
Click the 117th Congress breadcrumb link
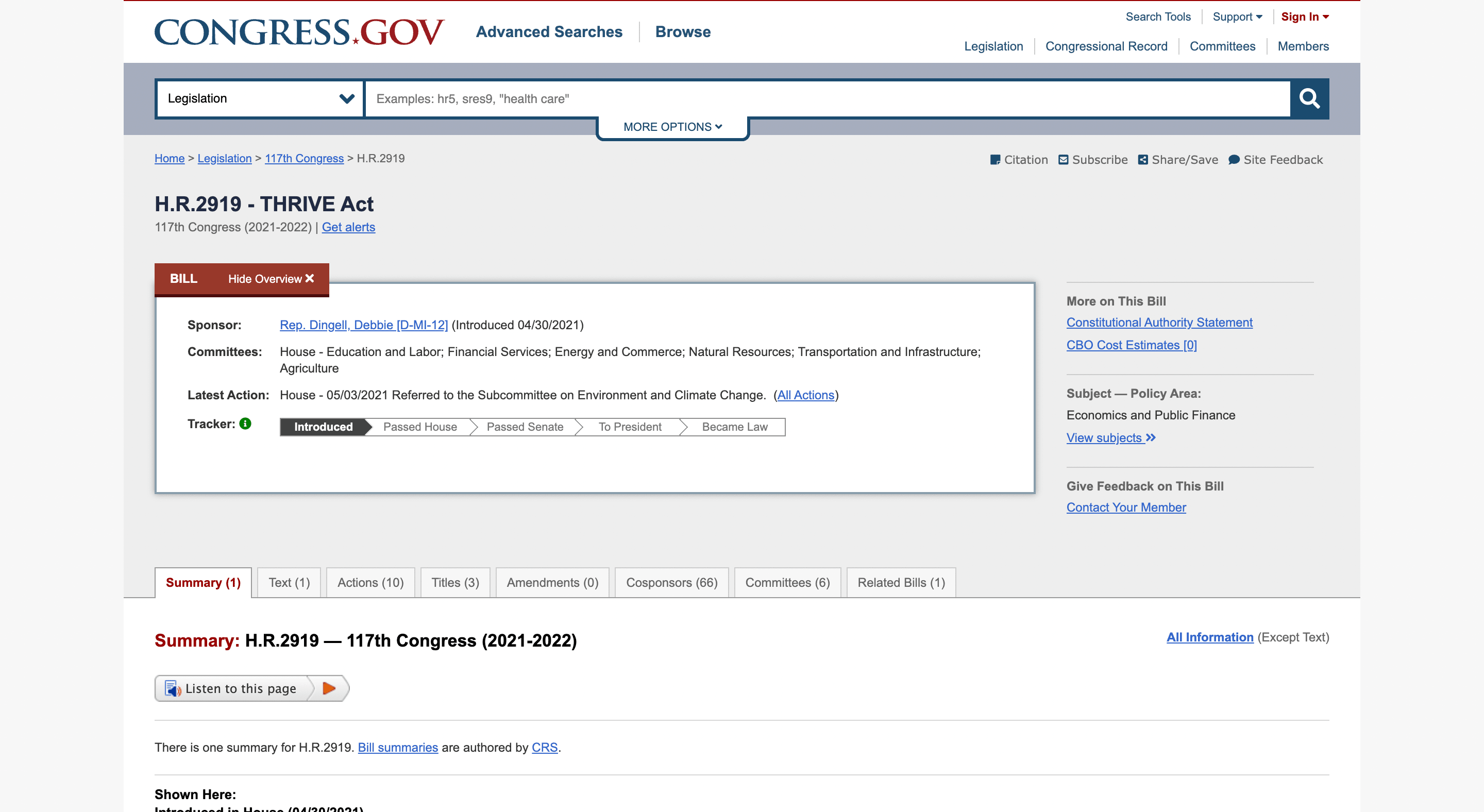click(304, 158)
